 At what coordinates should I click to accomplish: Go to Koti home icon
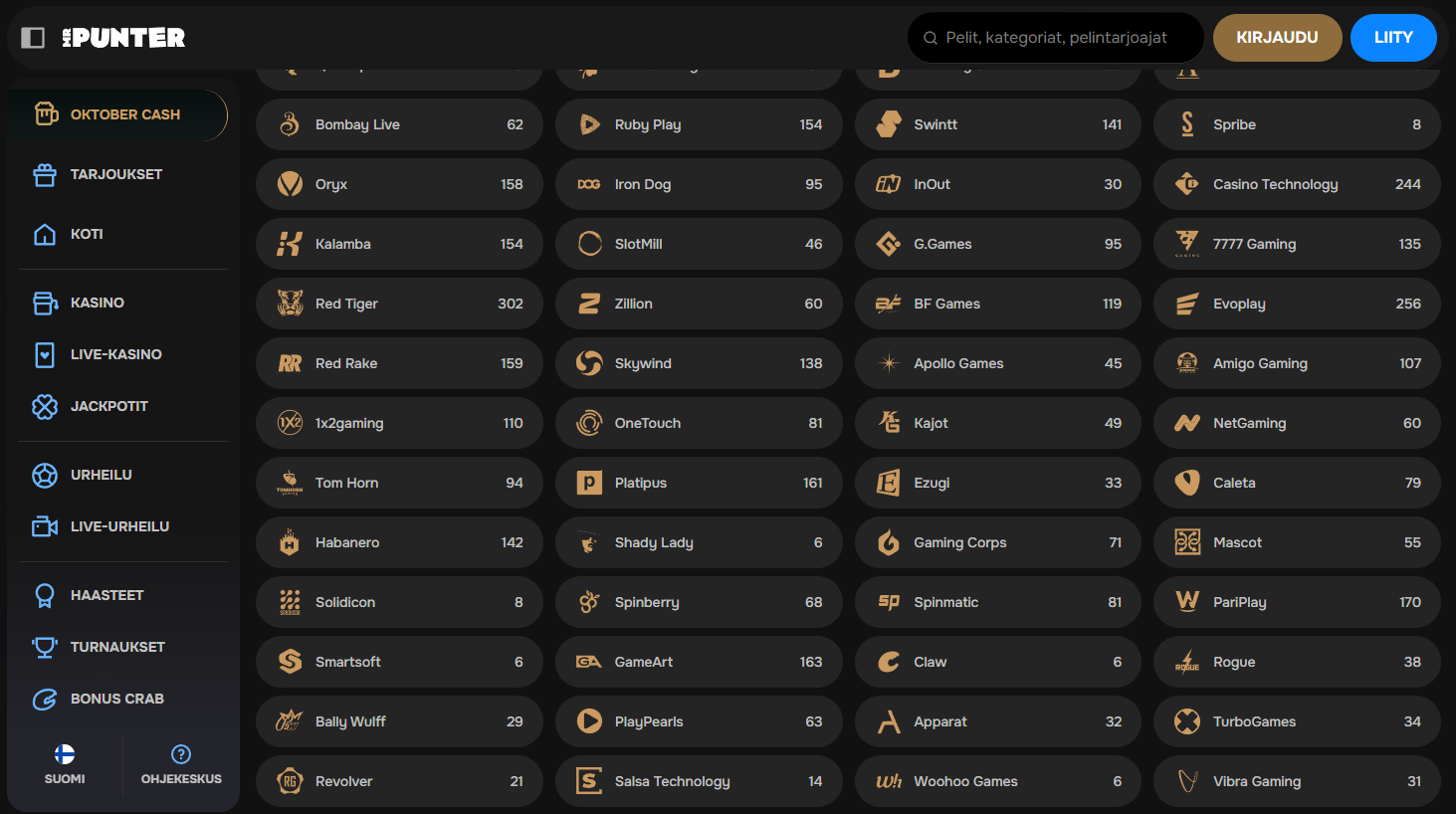(x=45, y=235)
